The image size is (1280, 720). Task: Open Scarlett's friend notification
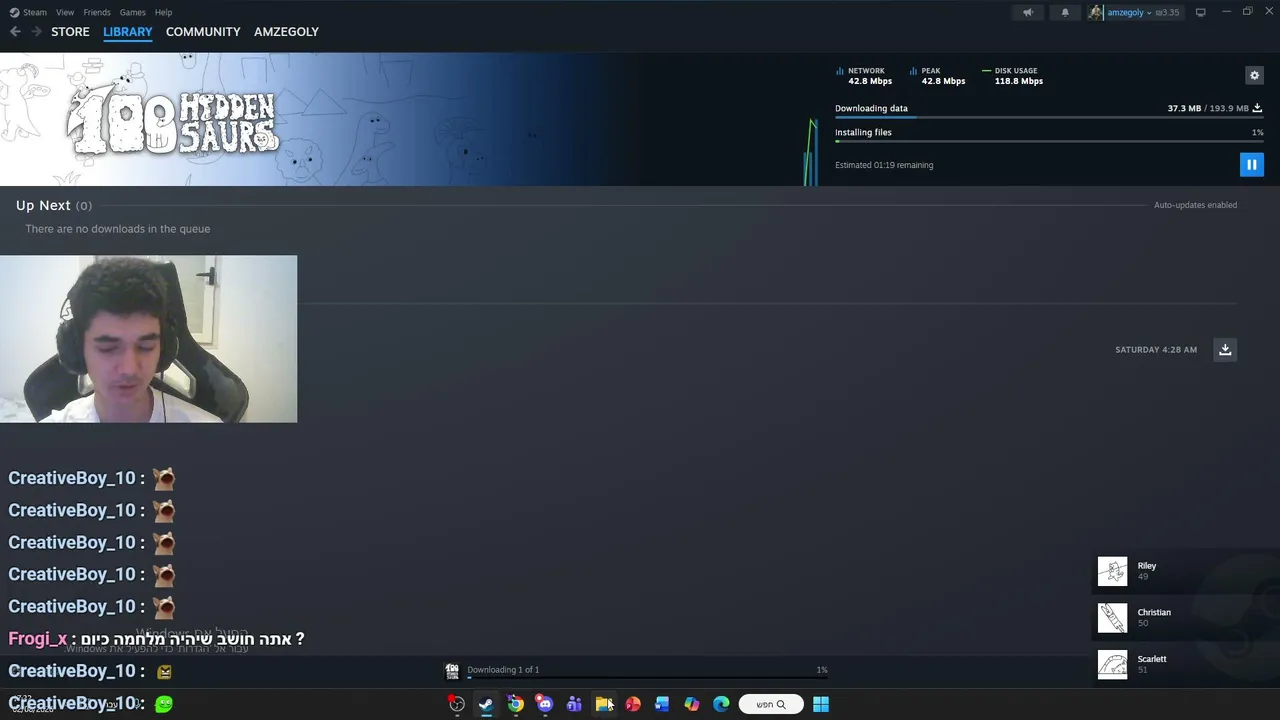pyautogui.click(x=1186, y=664)
